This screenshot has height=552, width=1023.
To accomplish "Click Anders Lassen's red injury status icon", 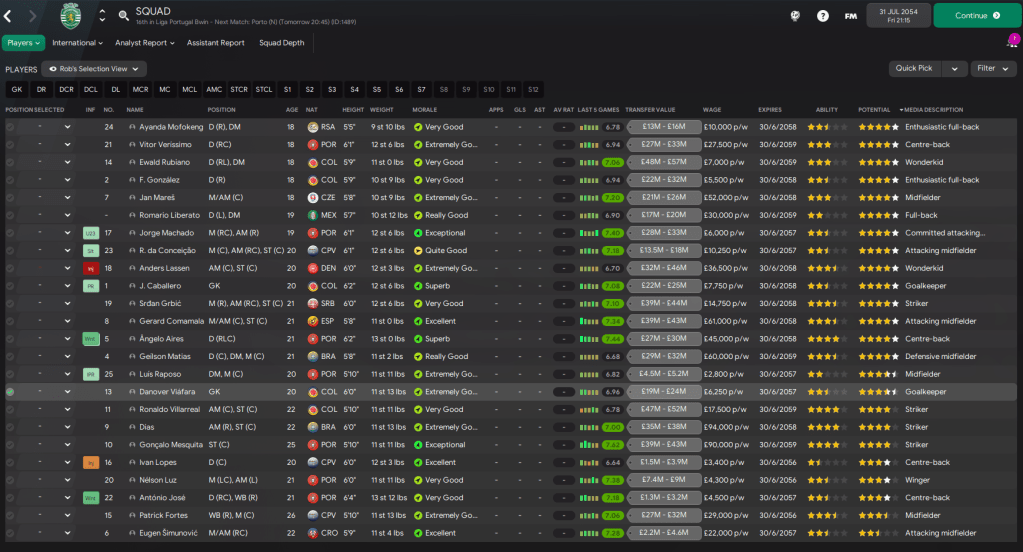I will tap(90, 268).
